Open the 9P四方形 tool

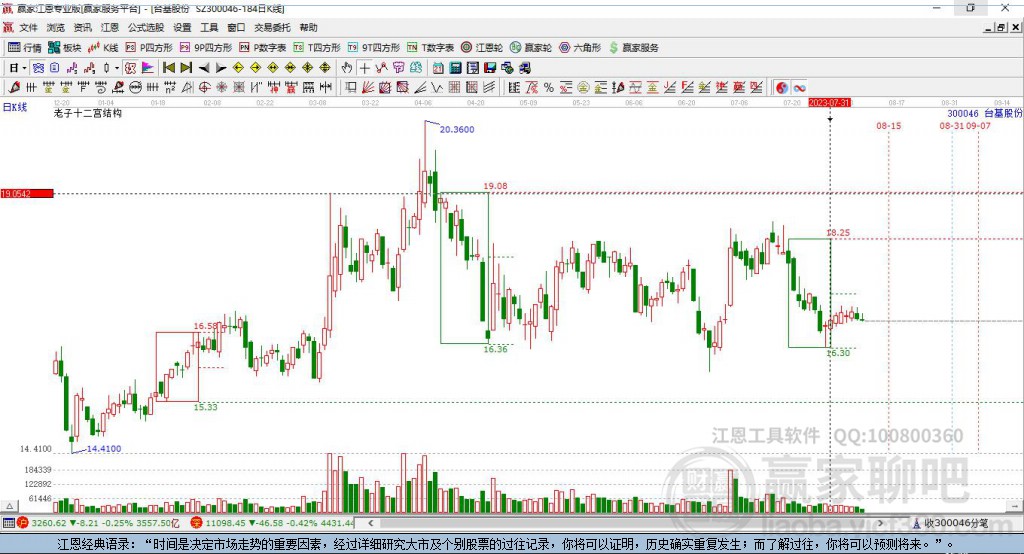[x=206, y=48]
